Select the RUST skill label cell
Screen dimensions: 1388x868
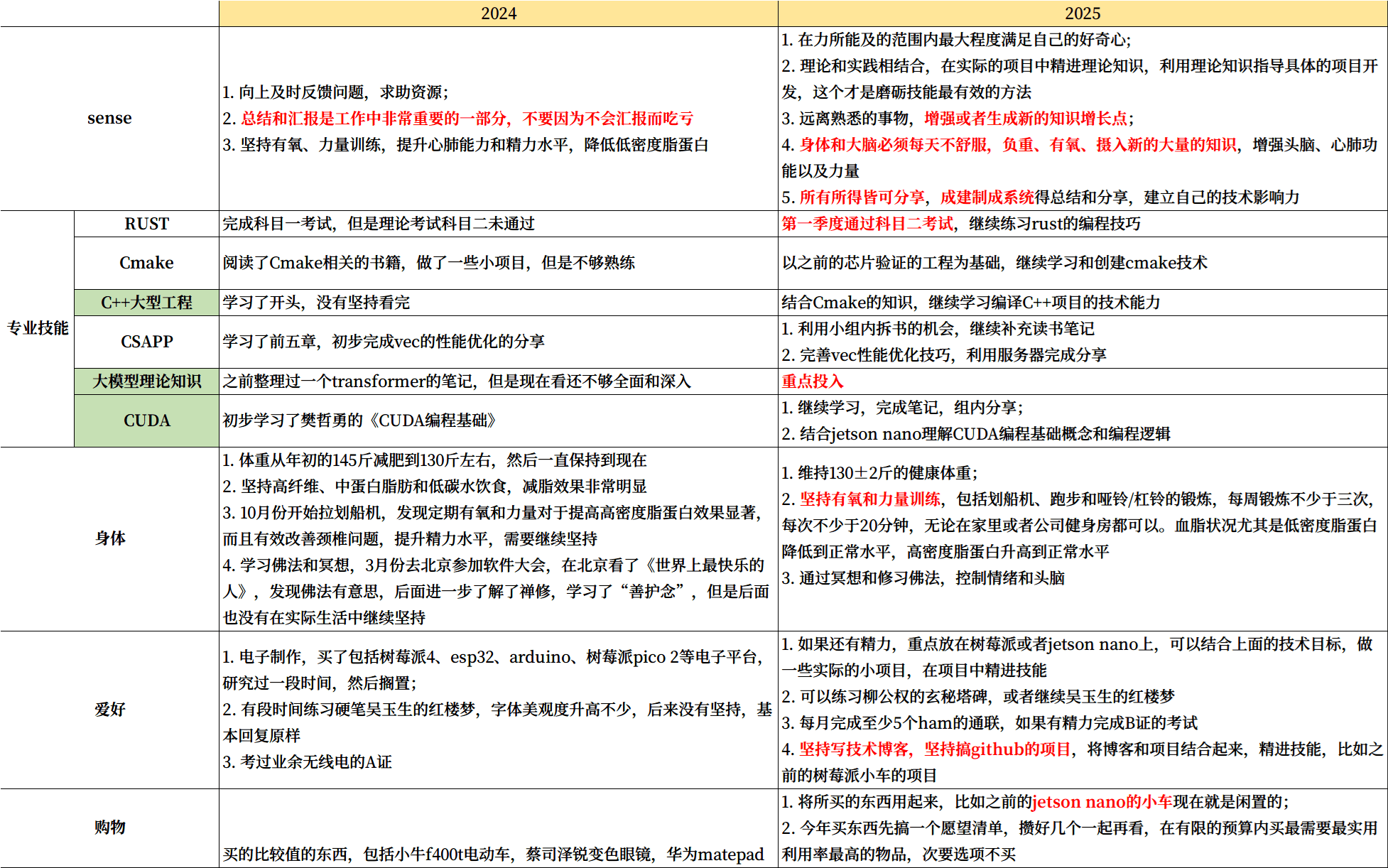pyautogui.click(x=146, y=224)
